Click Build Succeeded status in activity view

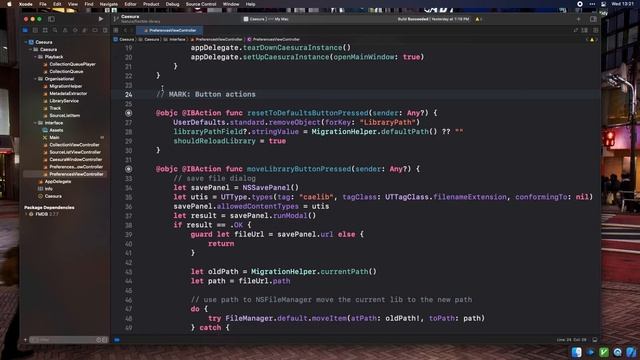point(433,19)
